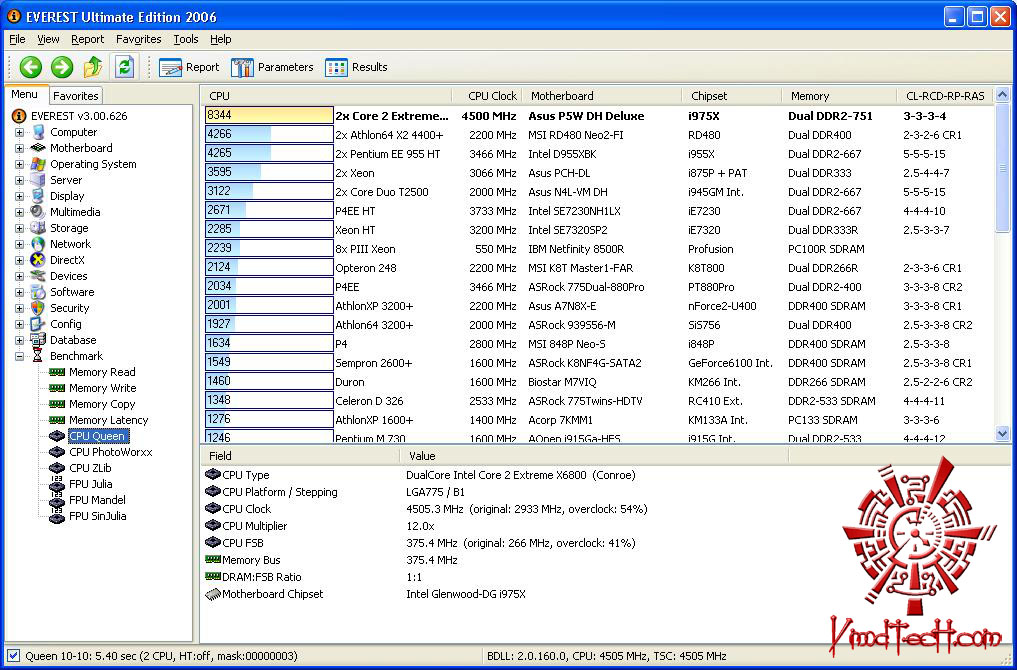Open the Help menu
This screenshot has width=1017, height=670.
click(x=221, y=40)
